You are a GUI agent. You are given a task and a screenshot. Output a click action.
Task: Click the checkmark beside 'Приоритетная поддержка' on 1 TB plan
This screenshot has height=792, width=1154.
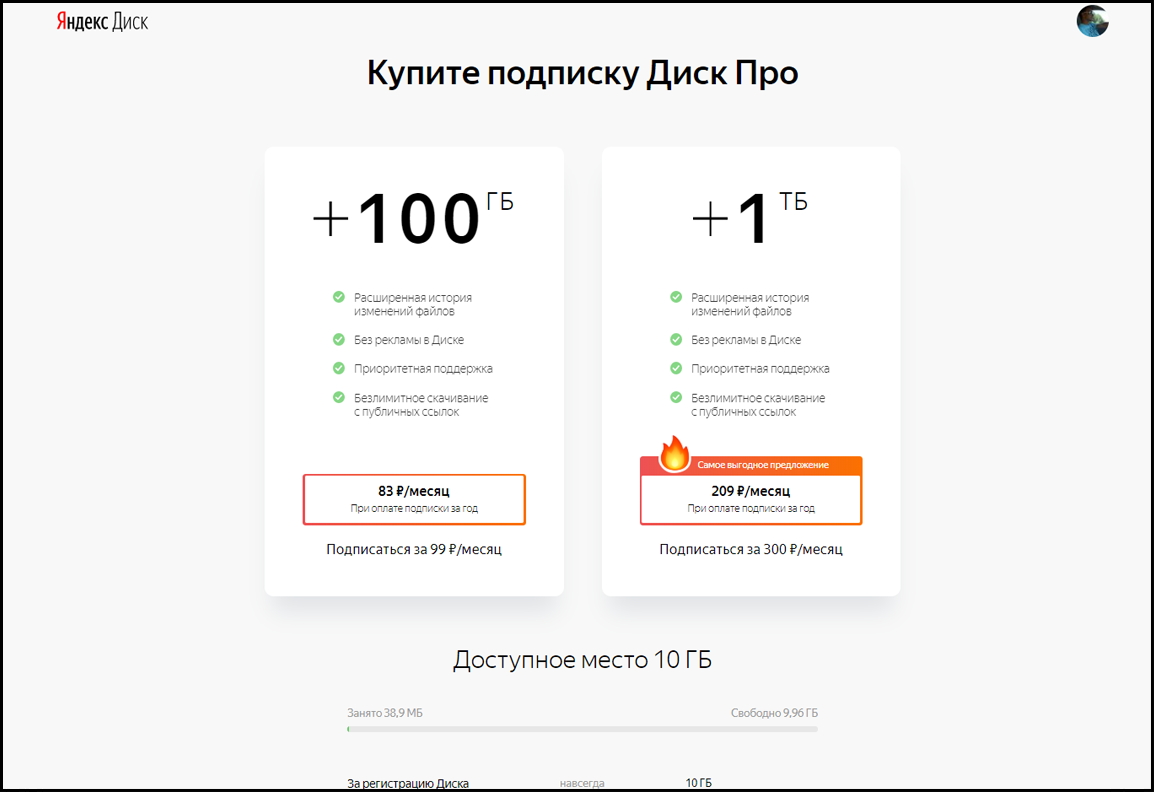coord(676,367)
